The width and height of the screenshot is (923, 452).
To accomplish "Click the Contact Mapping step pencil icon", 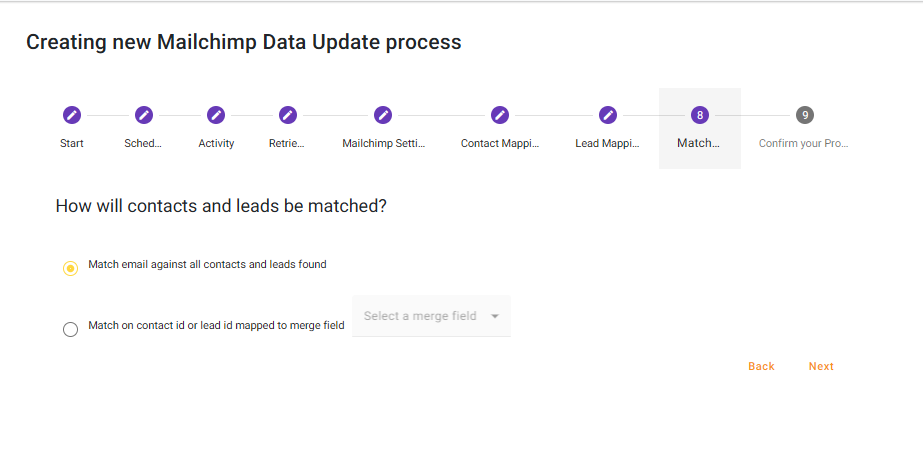I will point(500,115).
